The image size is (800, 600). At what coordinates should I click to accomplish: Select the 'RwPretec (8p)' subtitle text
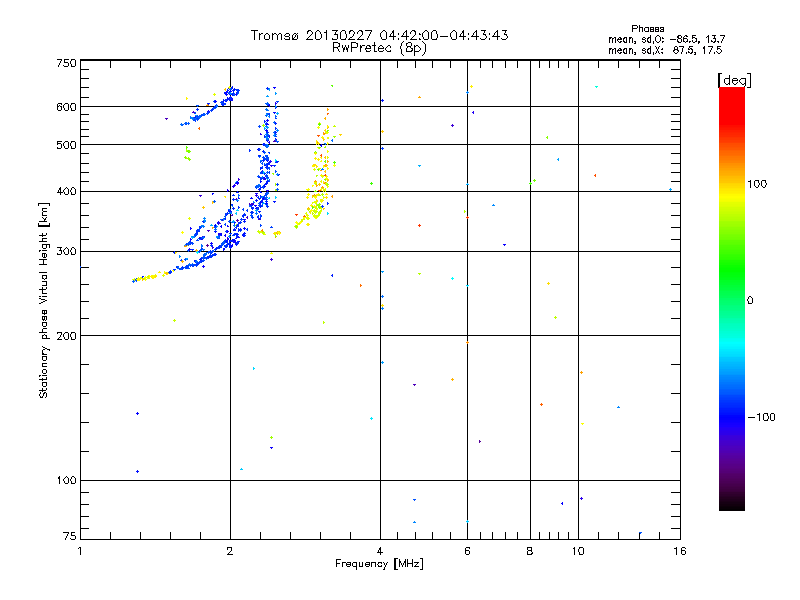pos(379,48)
